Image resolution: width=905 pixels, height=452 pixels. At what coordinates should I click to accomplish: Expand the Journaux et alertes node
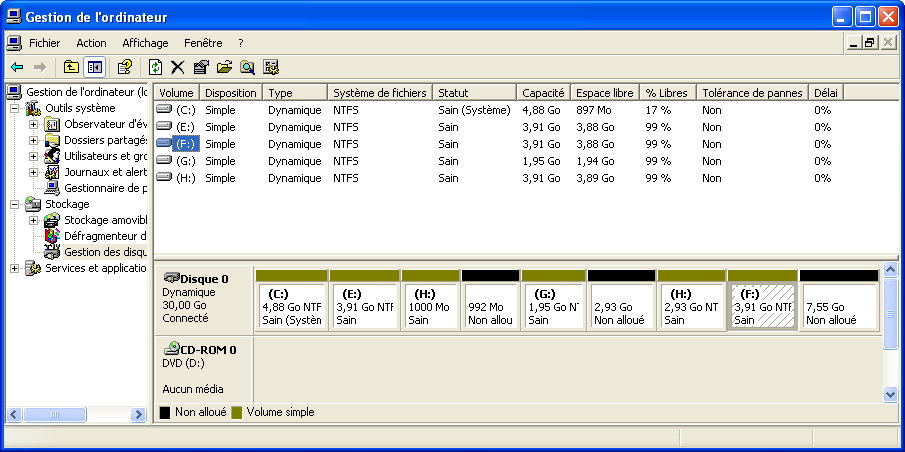click(33, 172)
